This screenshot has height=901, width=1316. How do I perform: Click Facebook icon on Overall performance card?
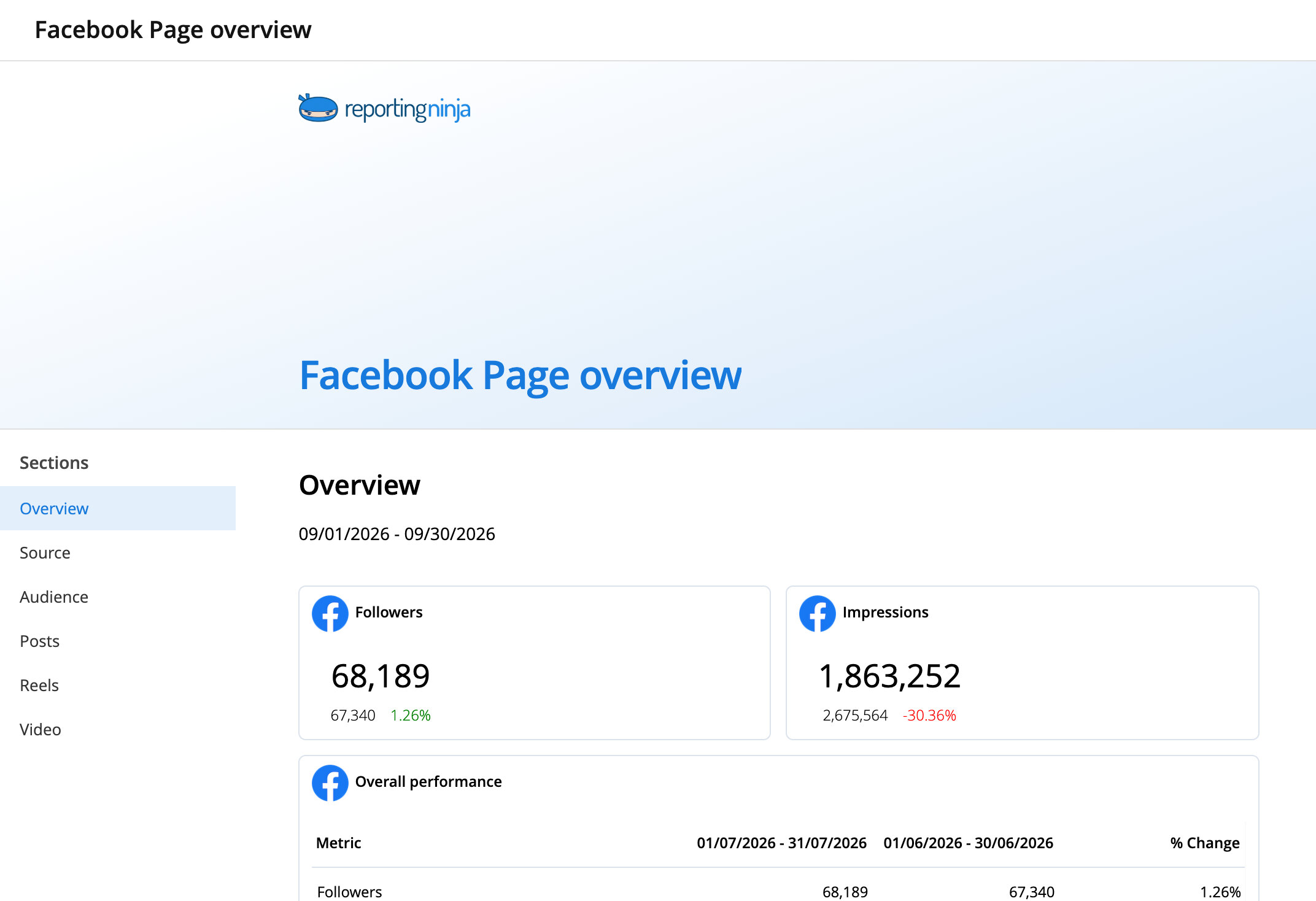330,783
